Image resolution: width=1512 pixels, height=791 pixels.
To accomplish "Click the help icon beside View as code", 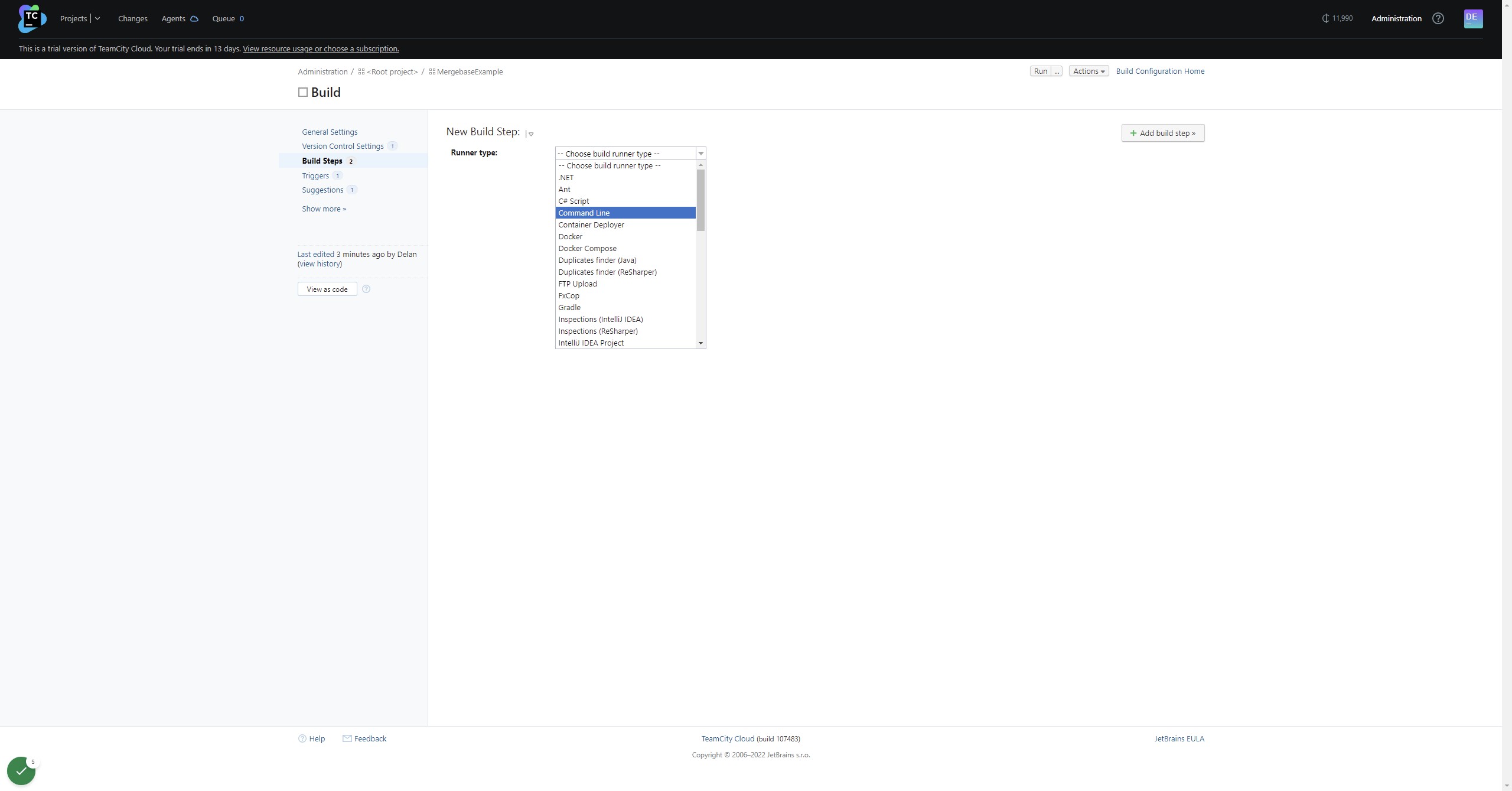I will [366, 289].
